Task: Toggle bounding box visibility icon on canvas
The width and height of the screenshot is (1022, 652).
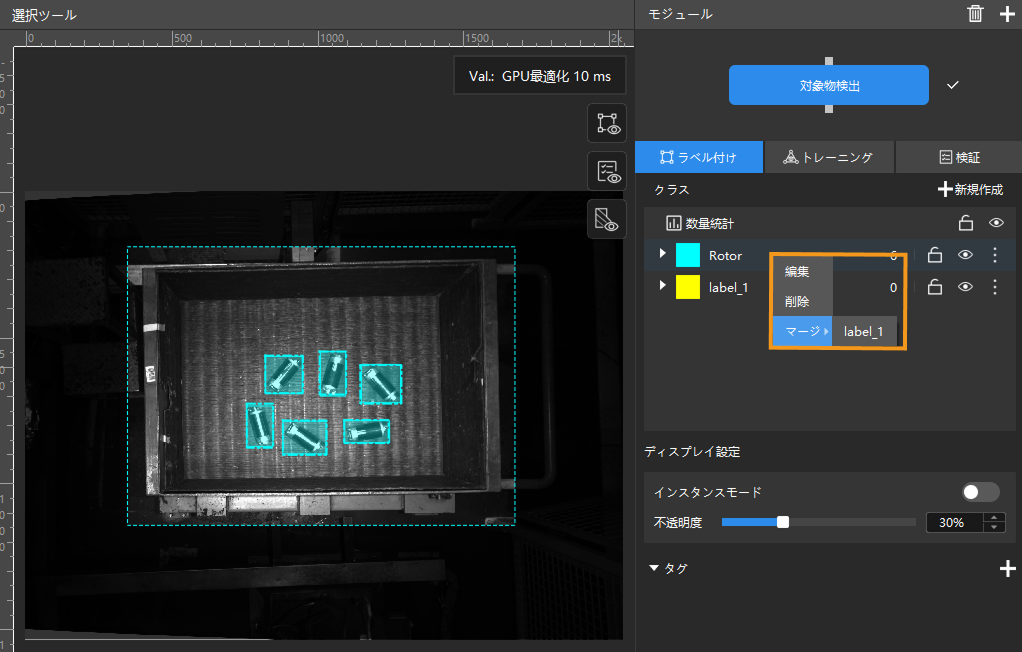Action: (x=607, y=123)
